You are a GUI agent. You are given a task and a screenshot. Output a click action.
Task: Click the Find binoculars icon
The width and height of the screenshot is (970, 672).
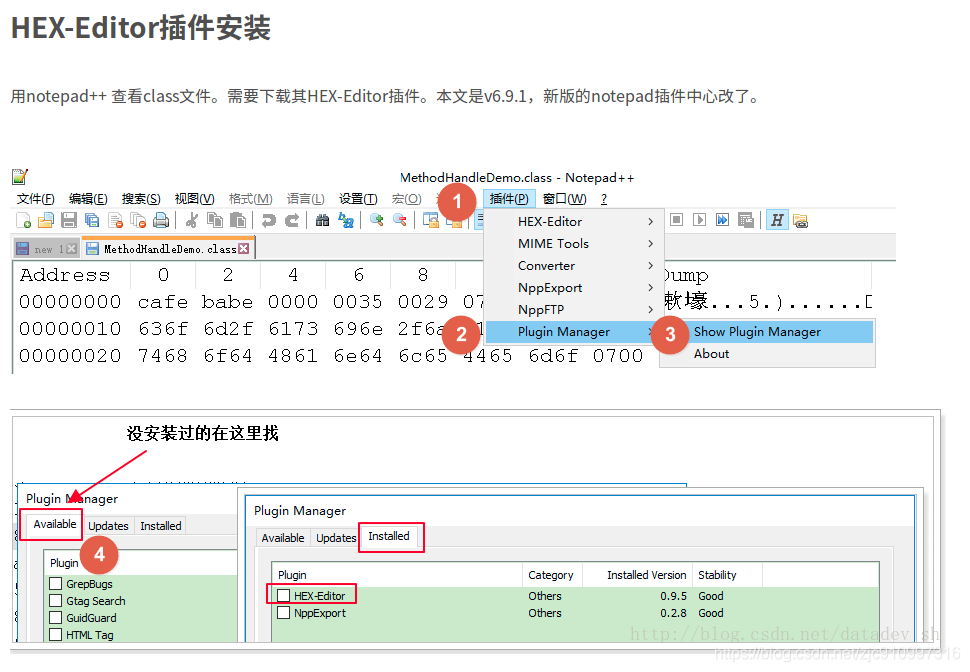tap(322, 220)
